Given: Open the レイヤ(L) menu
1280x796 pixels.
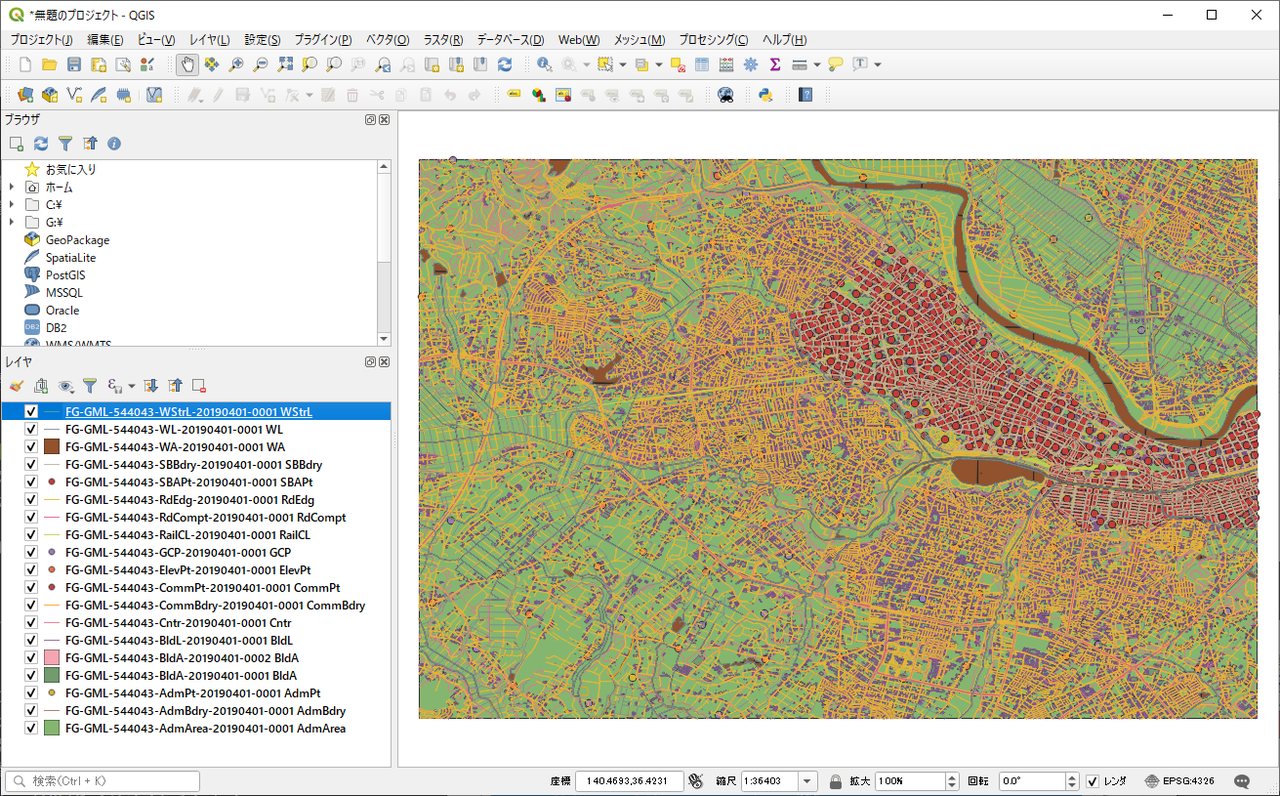Looking at the screenshot, I should [x=209, y=40].
